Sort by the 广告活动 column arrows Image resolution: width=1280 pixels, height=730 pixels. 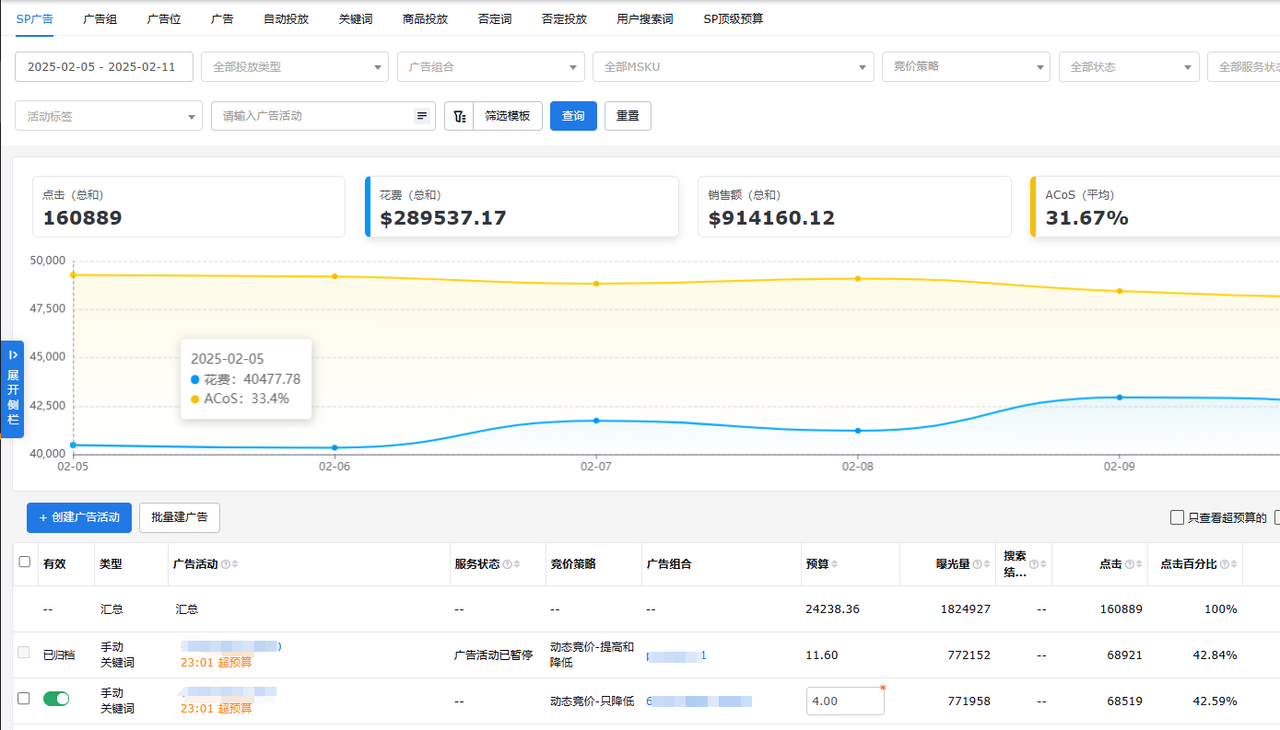(x=234, y=564)
